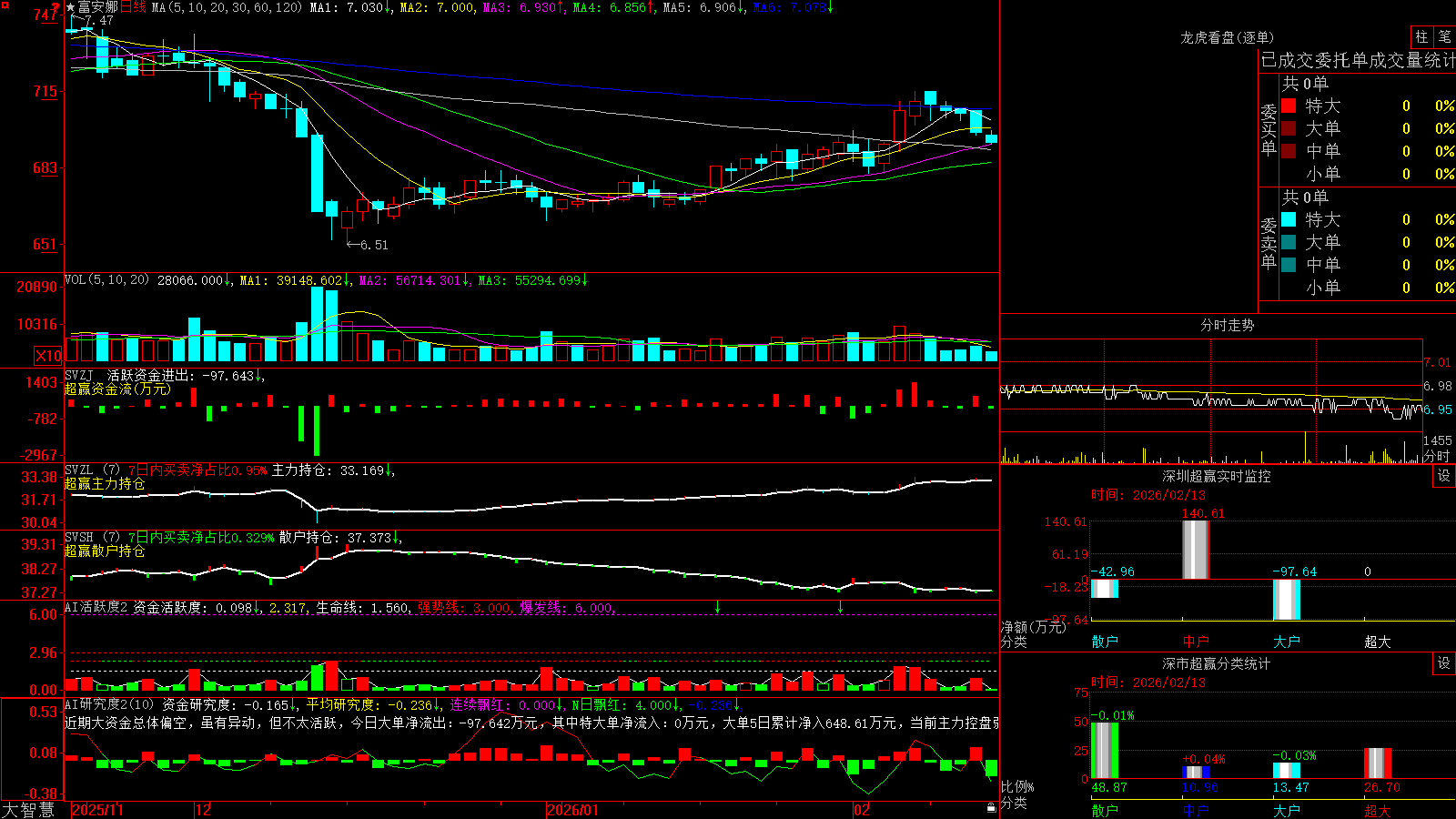Click the 散户 48.87 green bar in 分类统计
Viewport: 1456px width, 819px height.
pos(1105,751)
